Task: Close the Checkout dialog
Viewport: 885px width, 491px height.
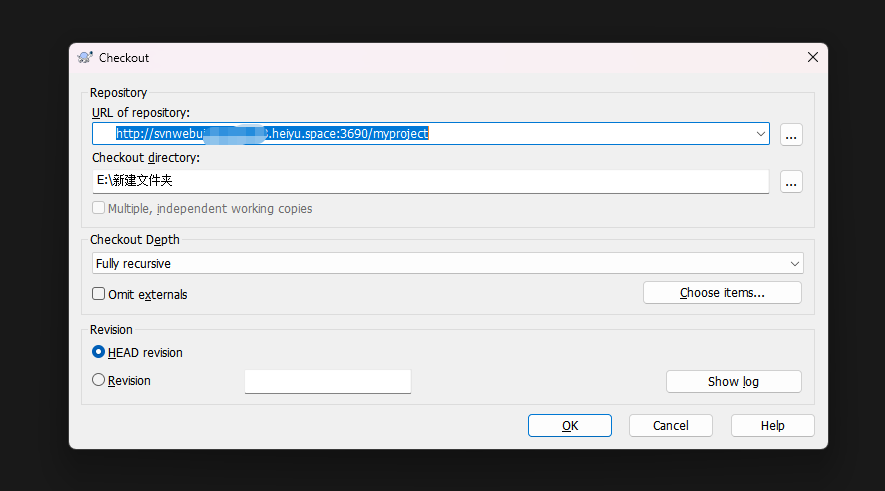Action: pos(813,57)
